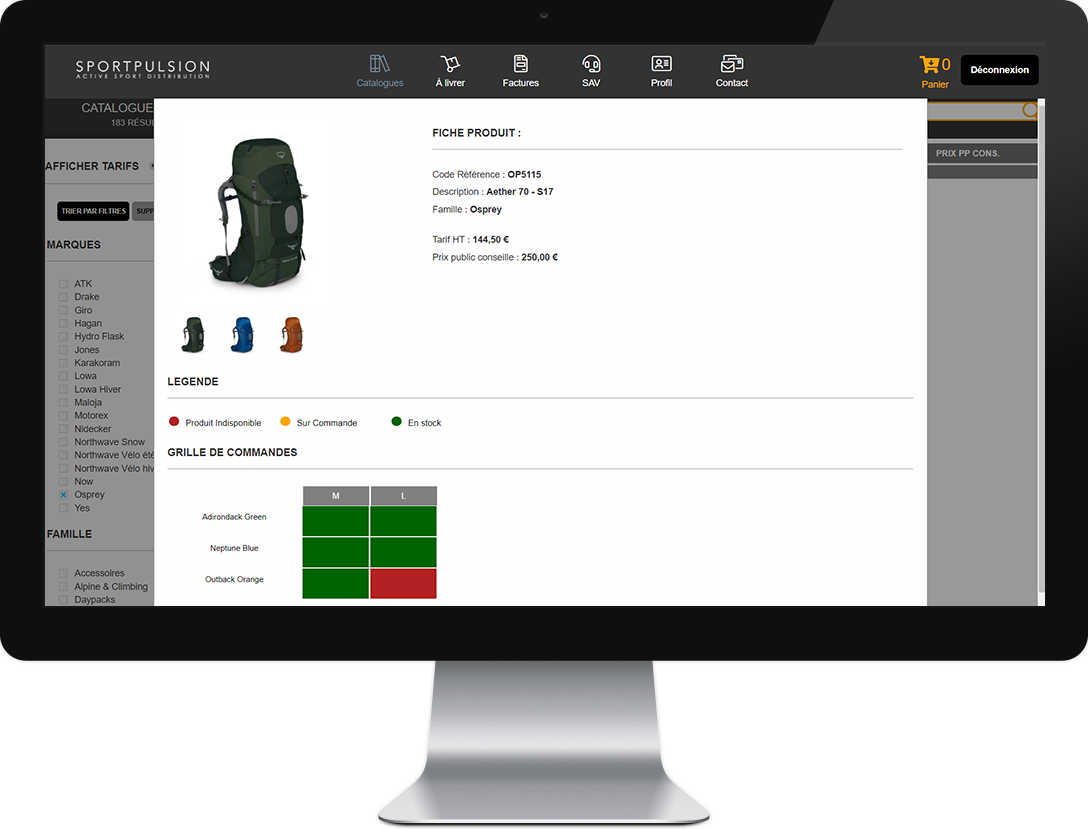Click the Sportpulsion logo

[143, 69]
